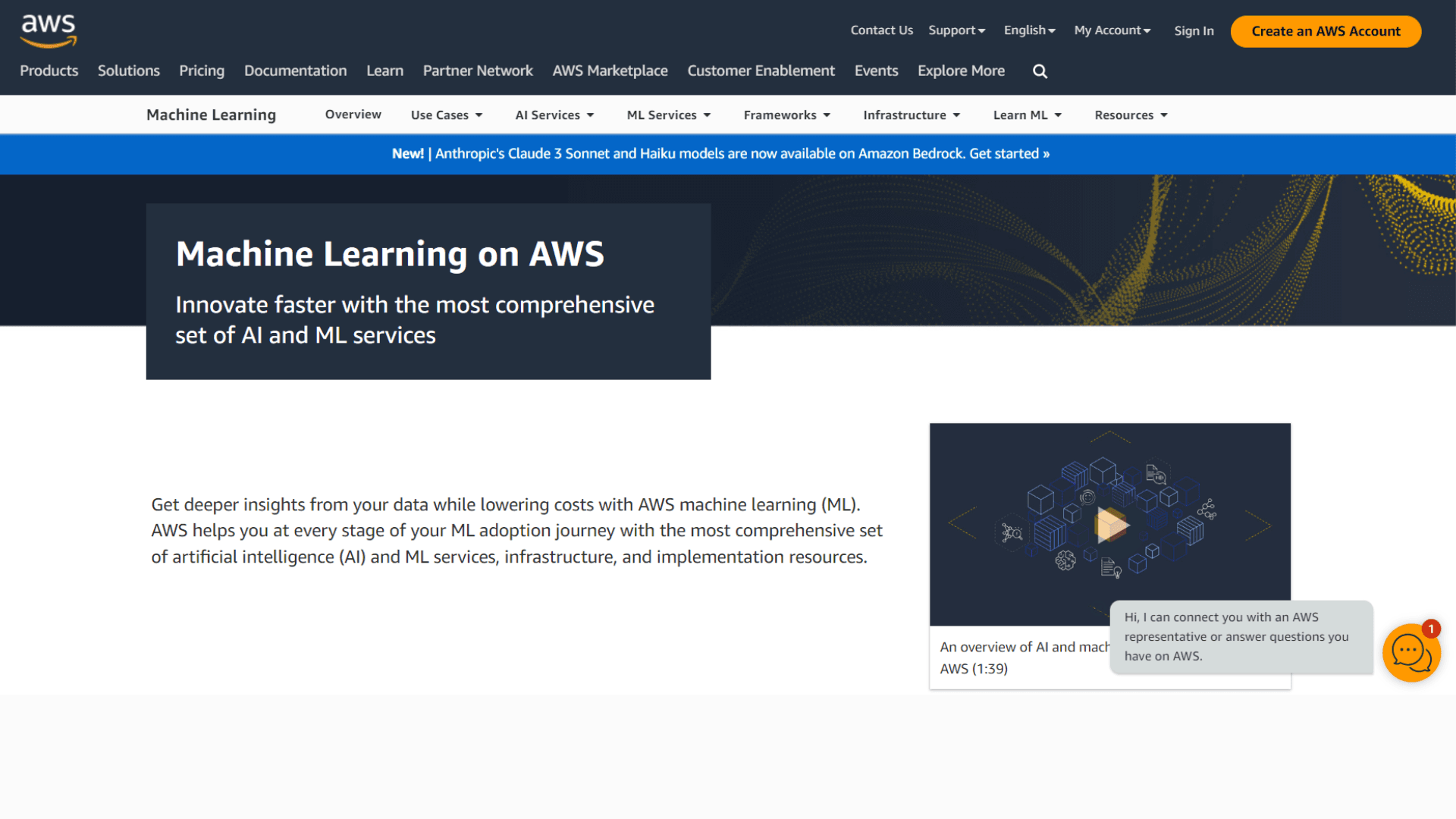
Task: Select the Overview tab
Action: (353, 115)
